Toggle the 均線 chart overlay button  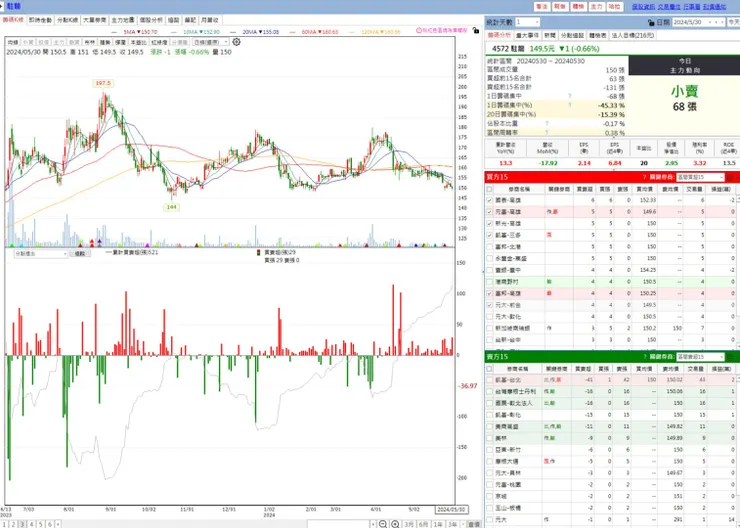tap(13, 42)
